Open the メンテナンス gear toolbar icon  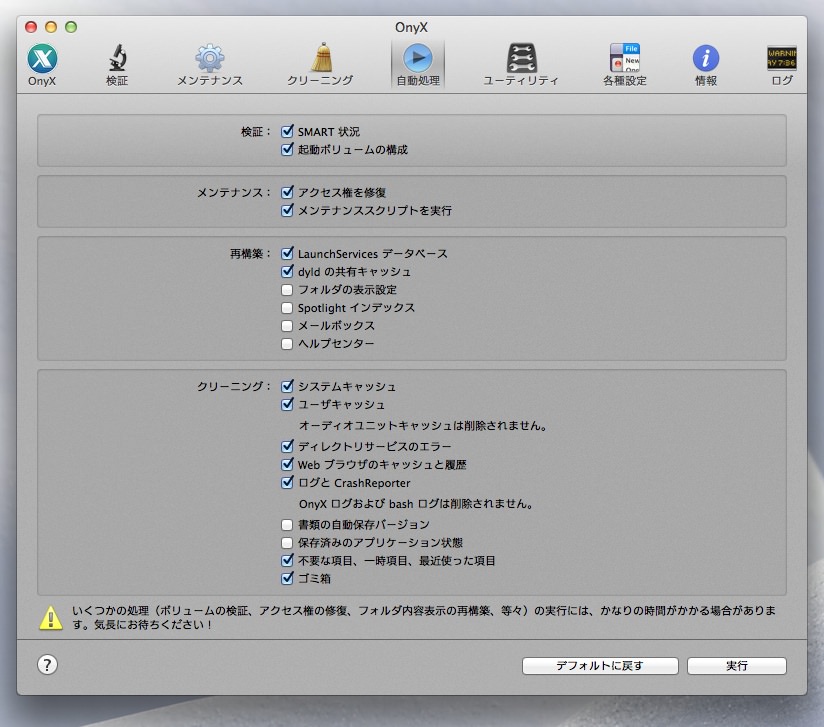210,65
